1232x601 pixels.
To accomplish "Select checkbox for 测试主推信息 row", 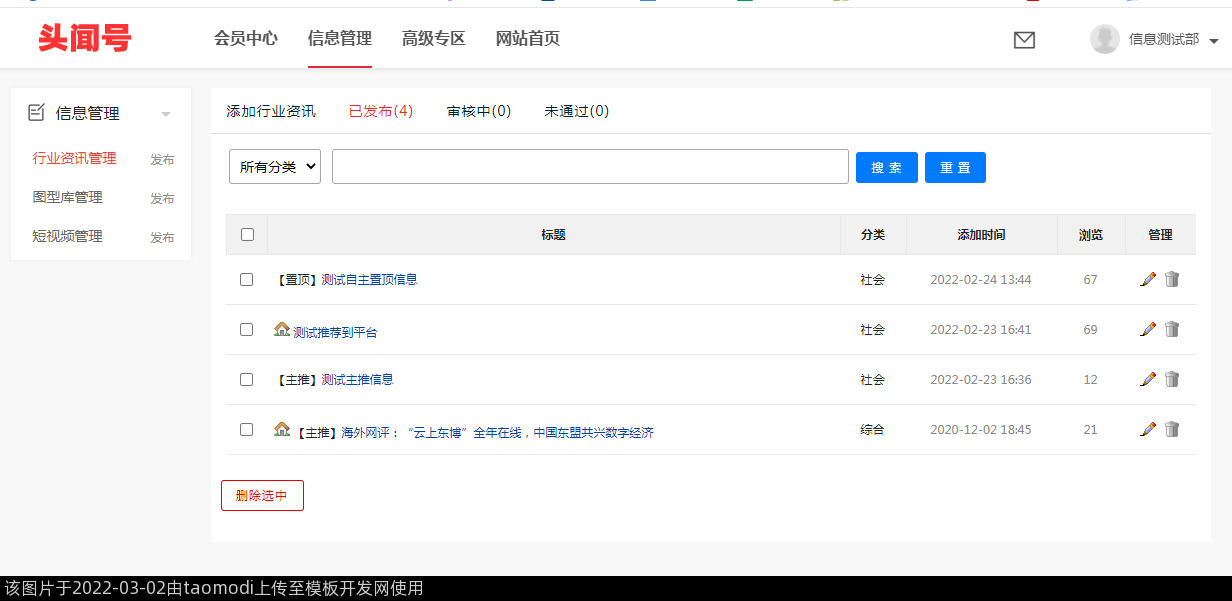I will pos(247,379).
